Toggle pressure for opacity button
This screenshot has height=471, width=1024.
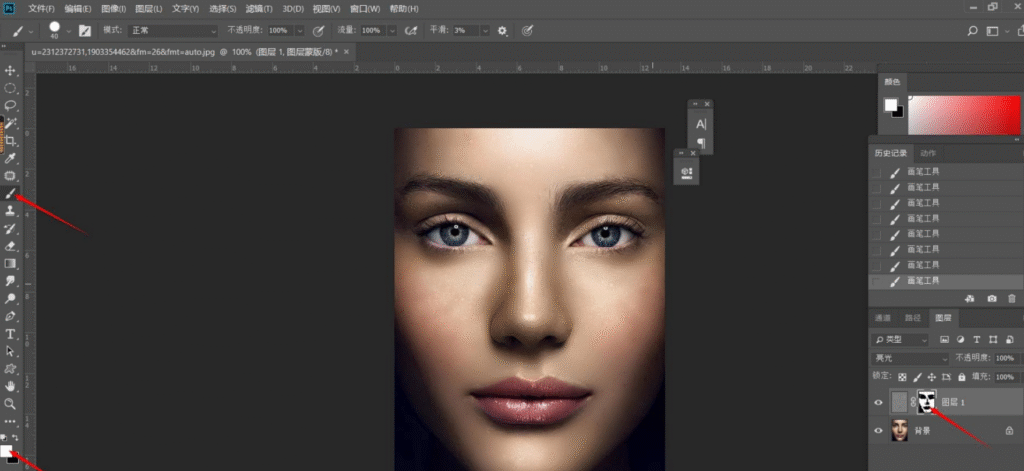click(319, 31)
